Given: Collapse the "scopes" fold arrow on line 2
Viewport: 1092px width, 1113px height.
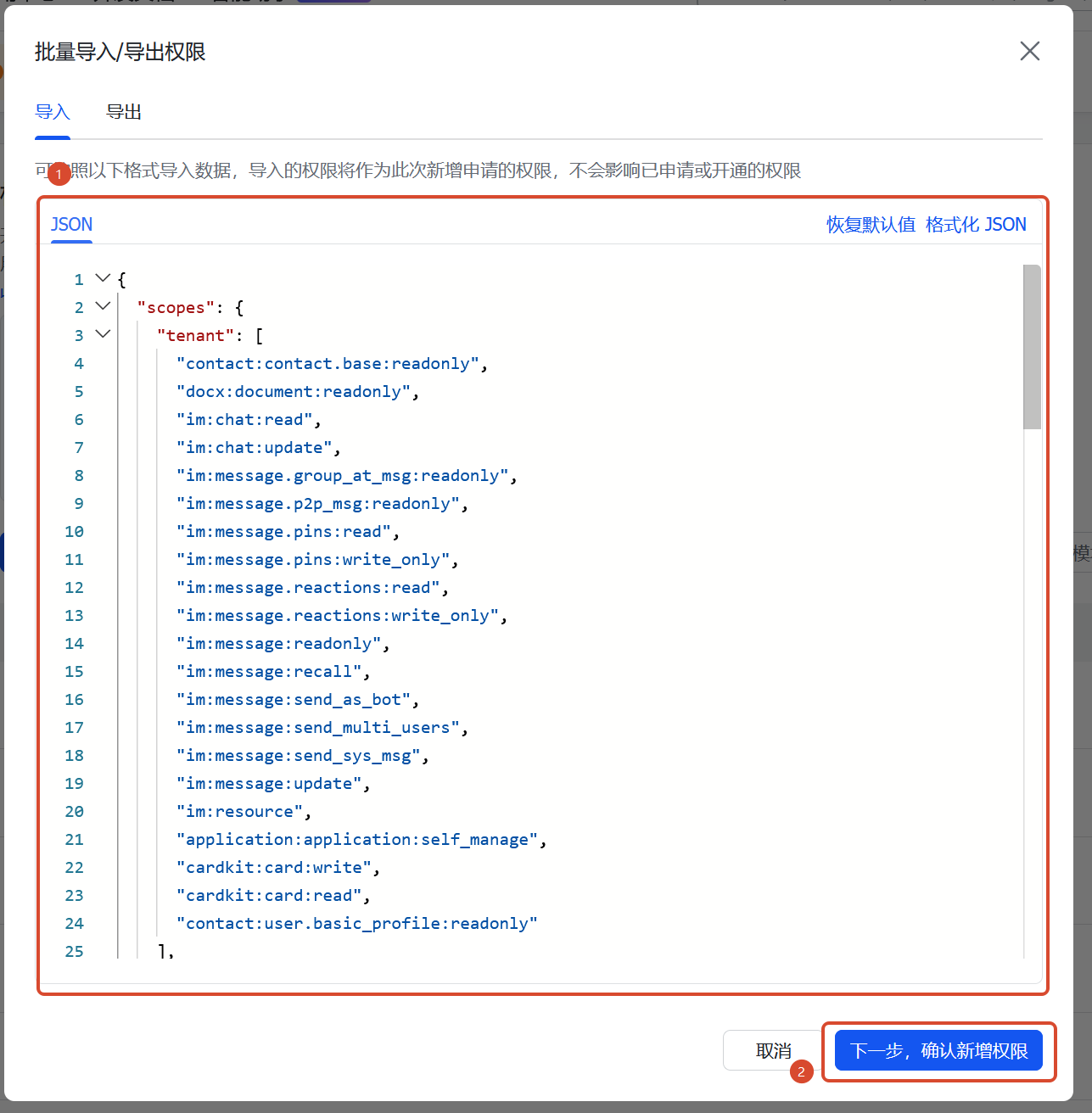Looking at the screenshot, I should click(103, 306).
